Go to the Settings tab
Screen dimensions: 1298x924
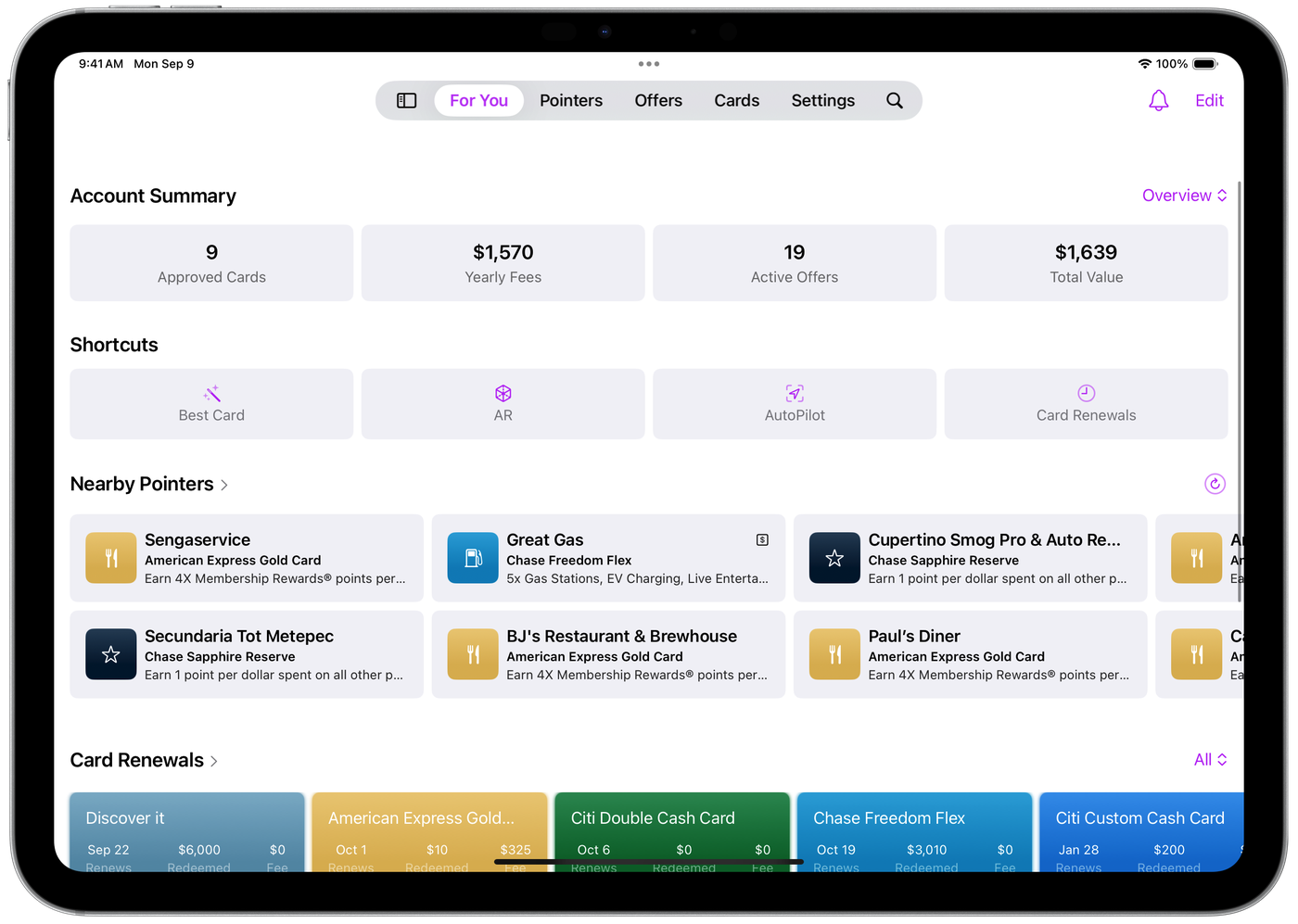point(823,100)
